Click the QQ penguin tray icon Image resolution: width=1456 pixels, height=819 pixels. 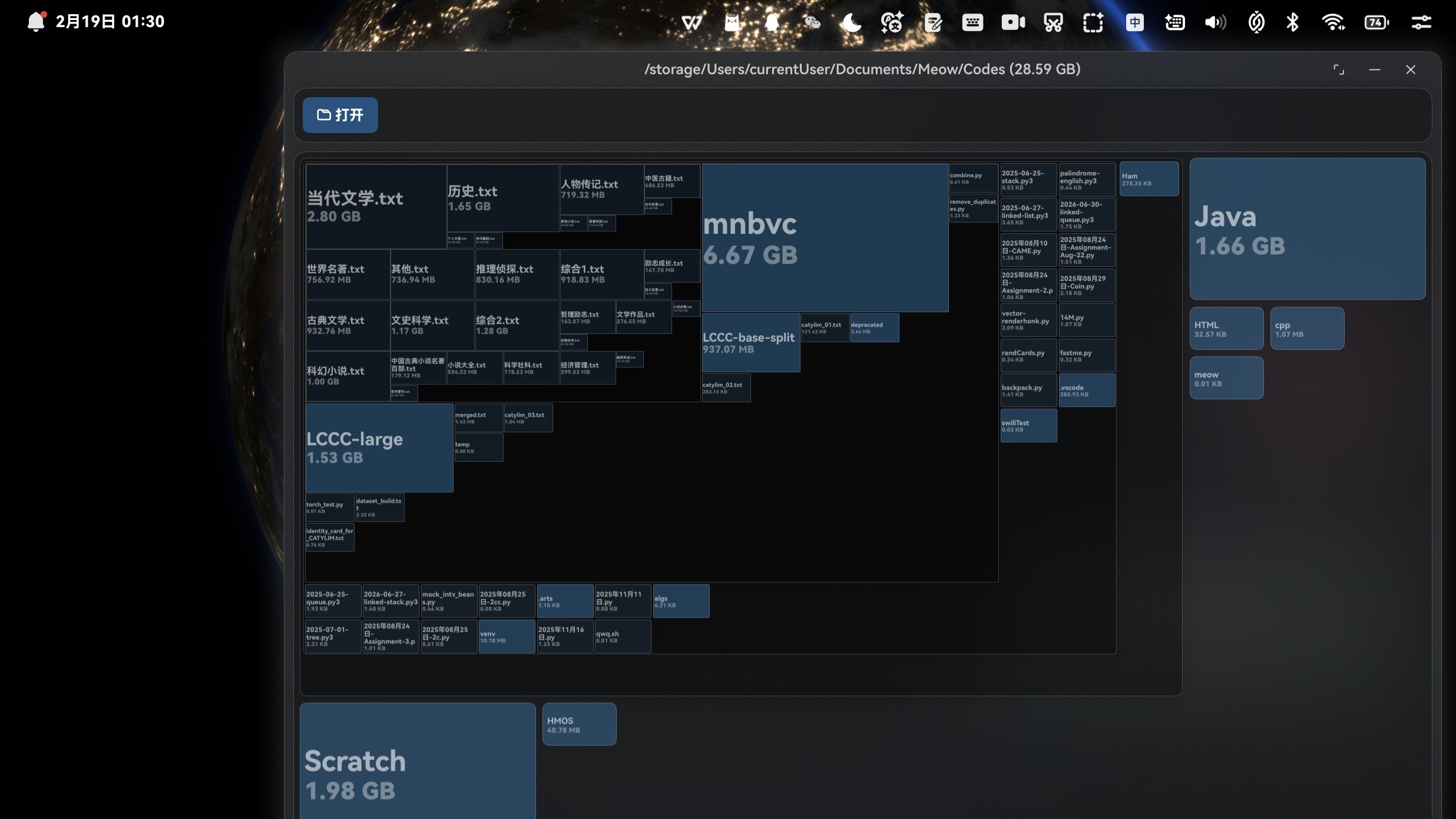coord(772,22)
